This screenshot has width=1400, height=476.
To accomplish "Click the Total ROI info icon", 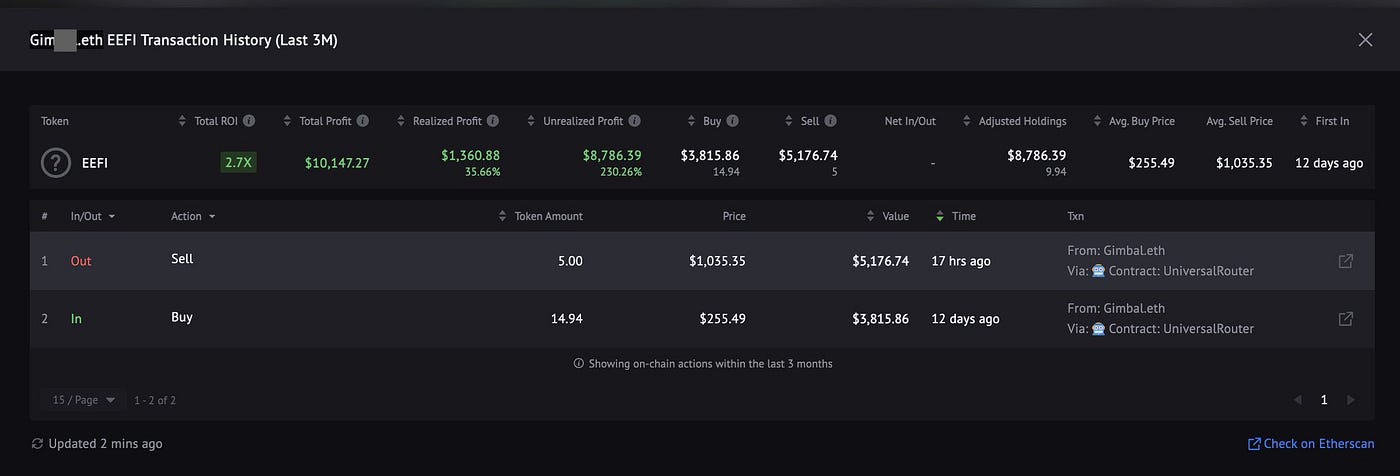I will (249, 121).
